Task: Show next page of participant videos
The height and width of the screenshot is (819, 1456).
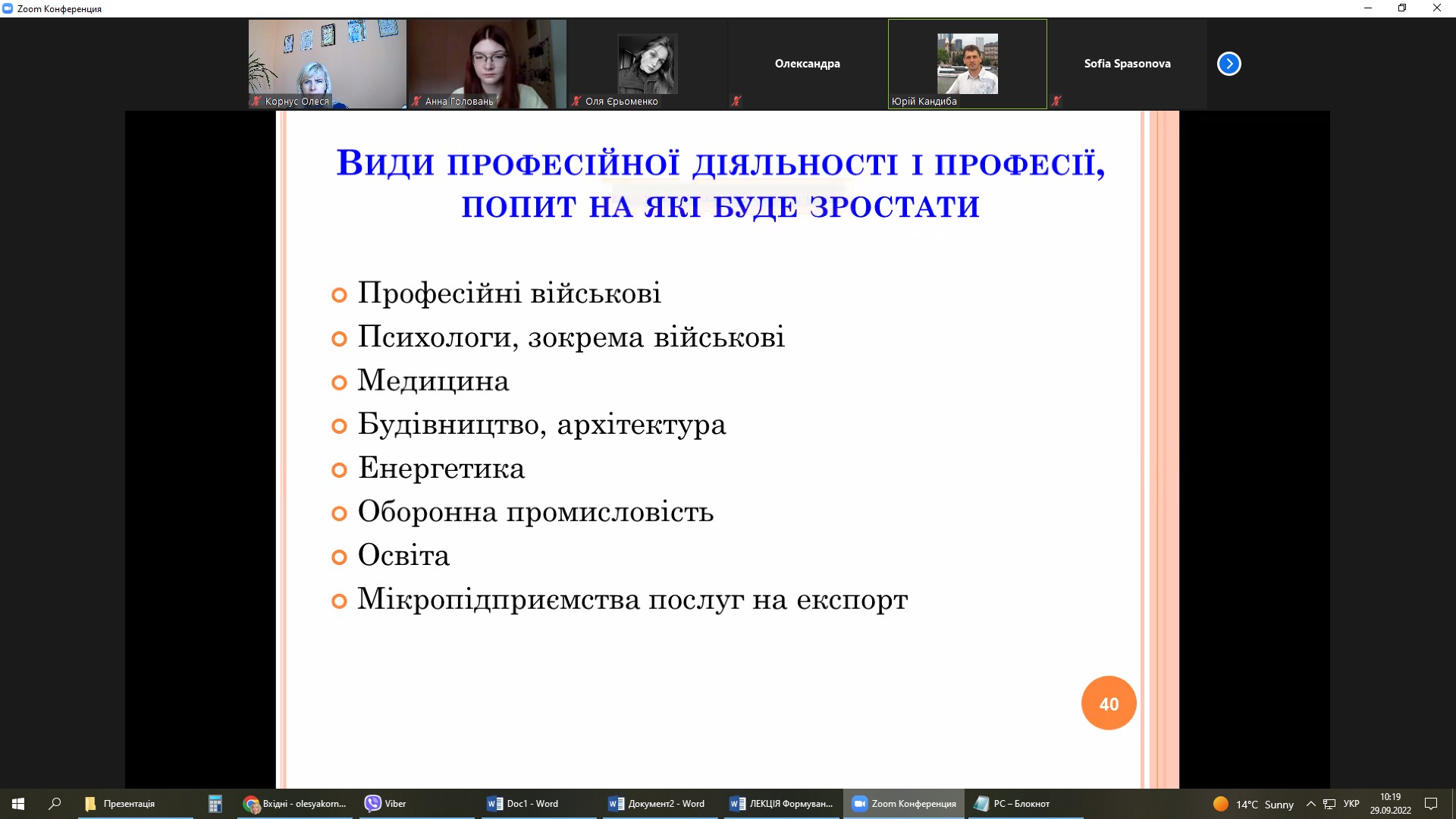Action: 1228,64
